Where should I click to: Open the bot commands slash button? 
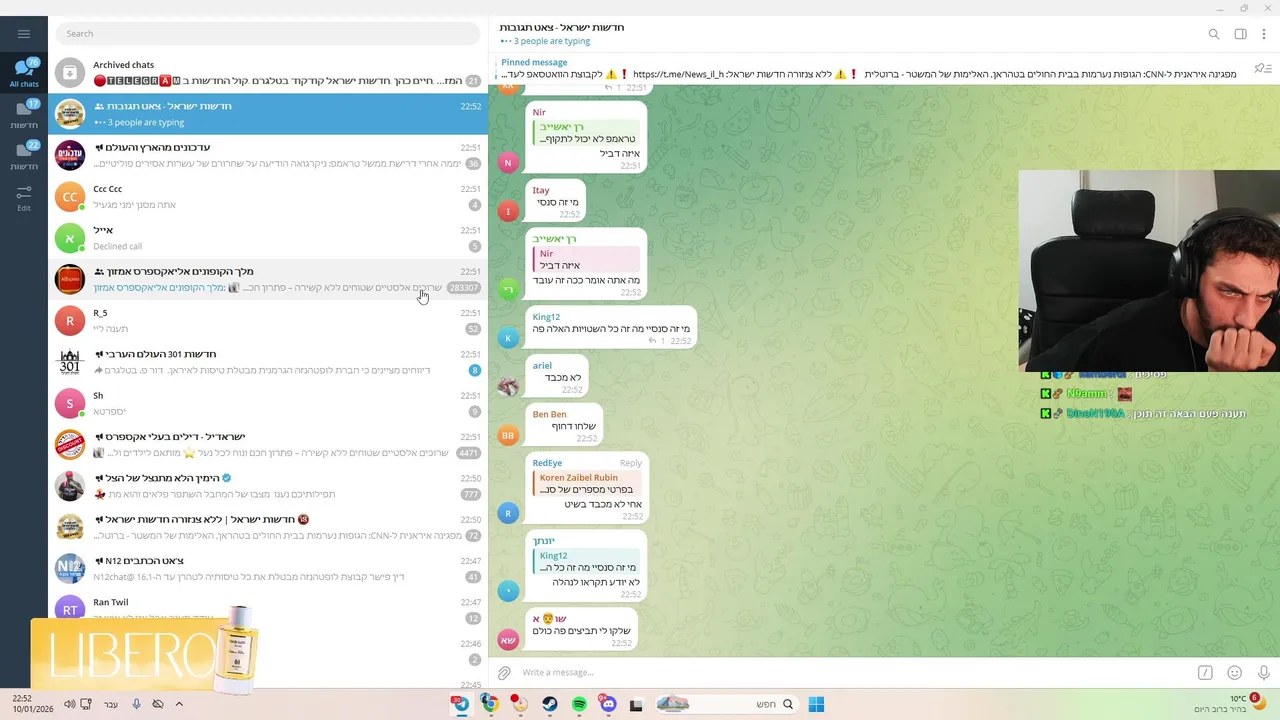tap(1205, 673)
